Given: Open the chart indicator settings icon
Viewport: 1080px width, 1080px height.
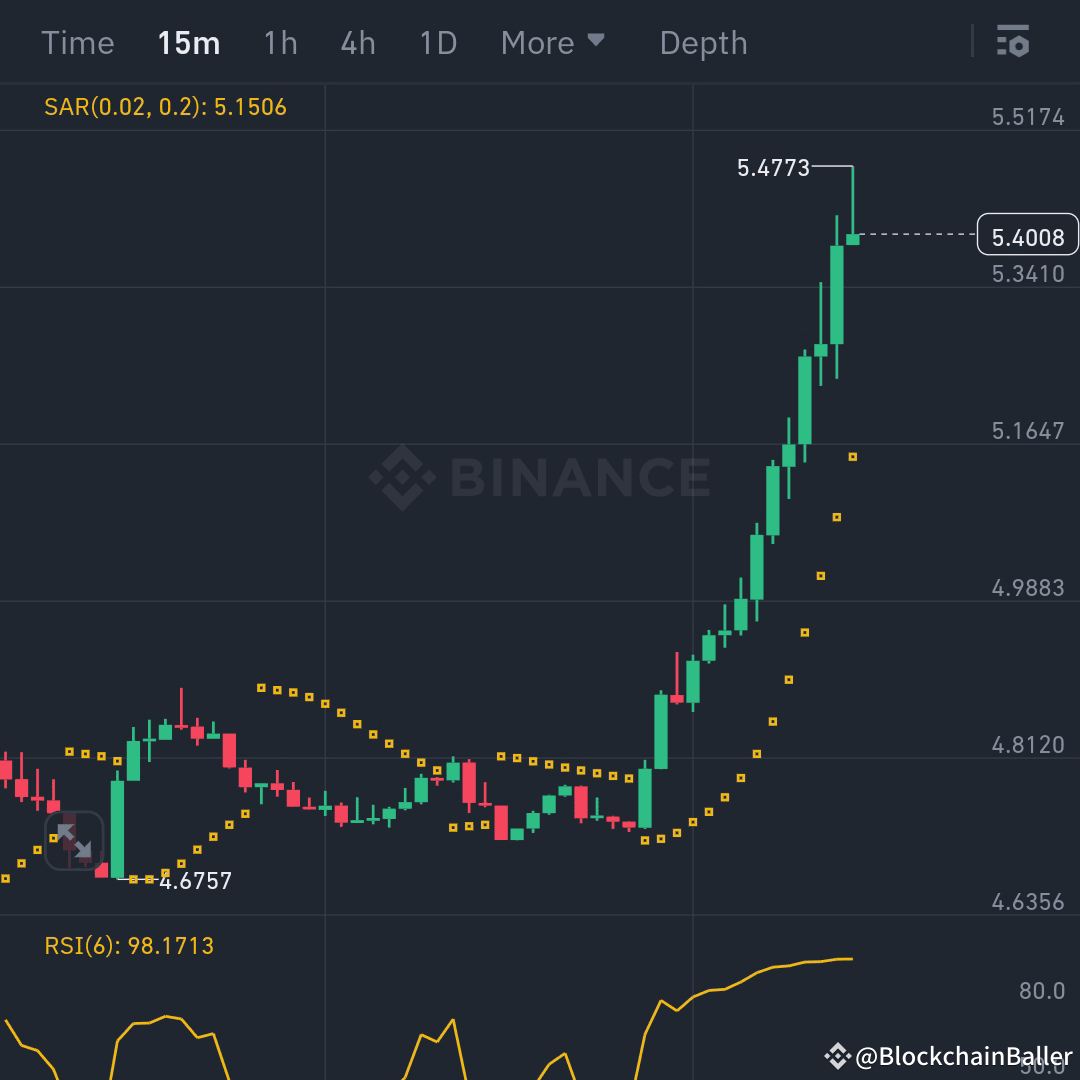Looking at the screenshot, I should [x=1012, y=41].
